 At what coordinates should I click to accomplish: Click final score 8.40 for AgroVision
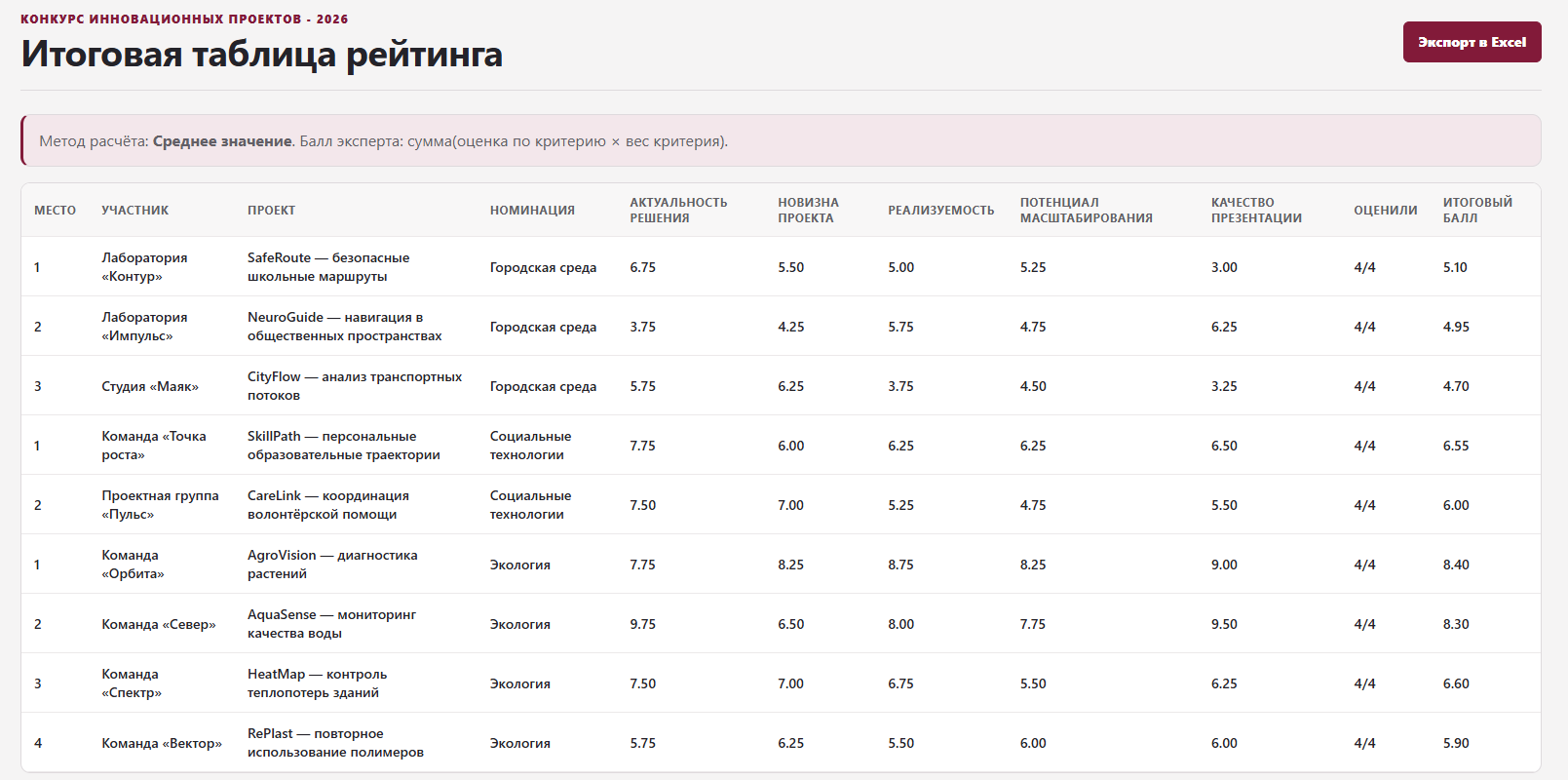(1456, 565)
